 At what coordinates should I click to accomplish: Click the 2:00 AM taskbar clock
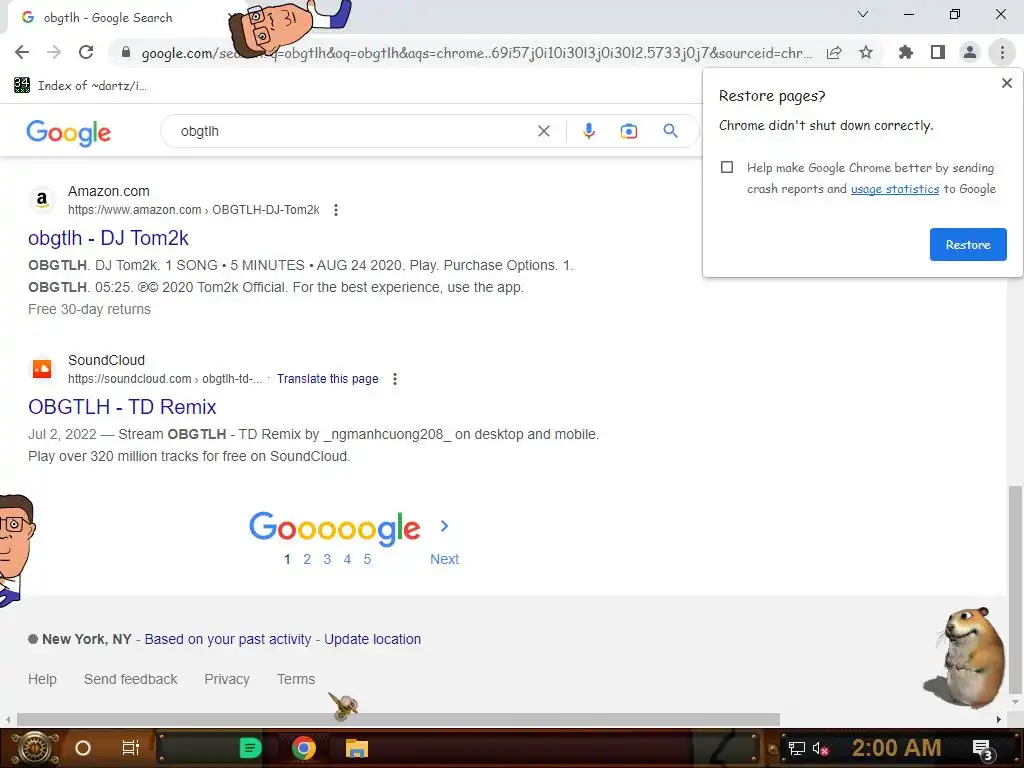896,748
